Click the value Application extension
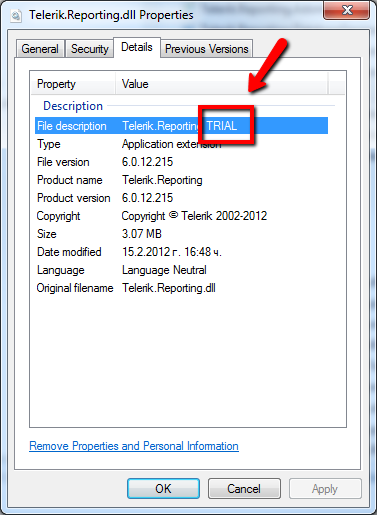This screenshot has height=515, width=377. [x=171, y=144]
